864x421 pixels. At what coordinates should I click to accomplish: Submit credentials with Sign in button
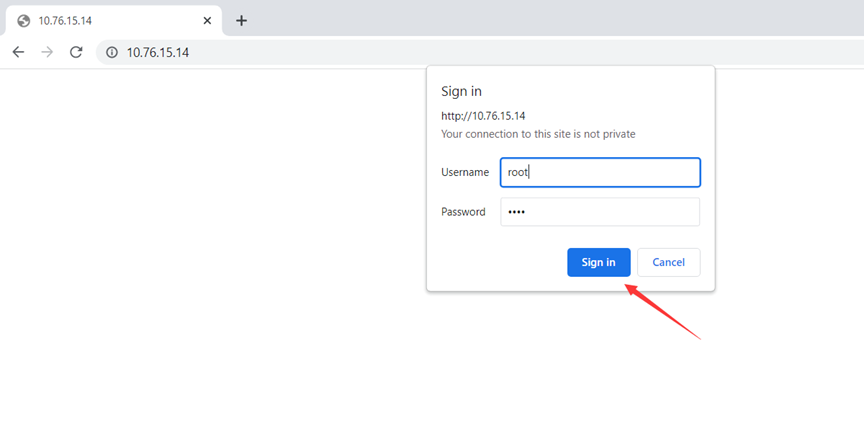(x=598, y=262)
